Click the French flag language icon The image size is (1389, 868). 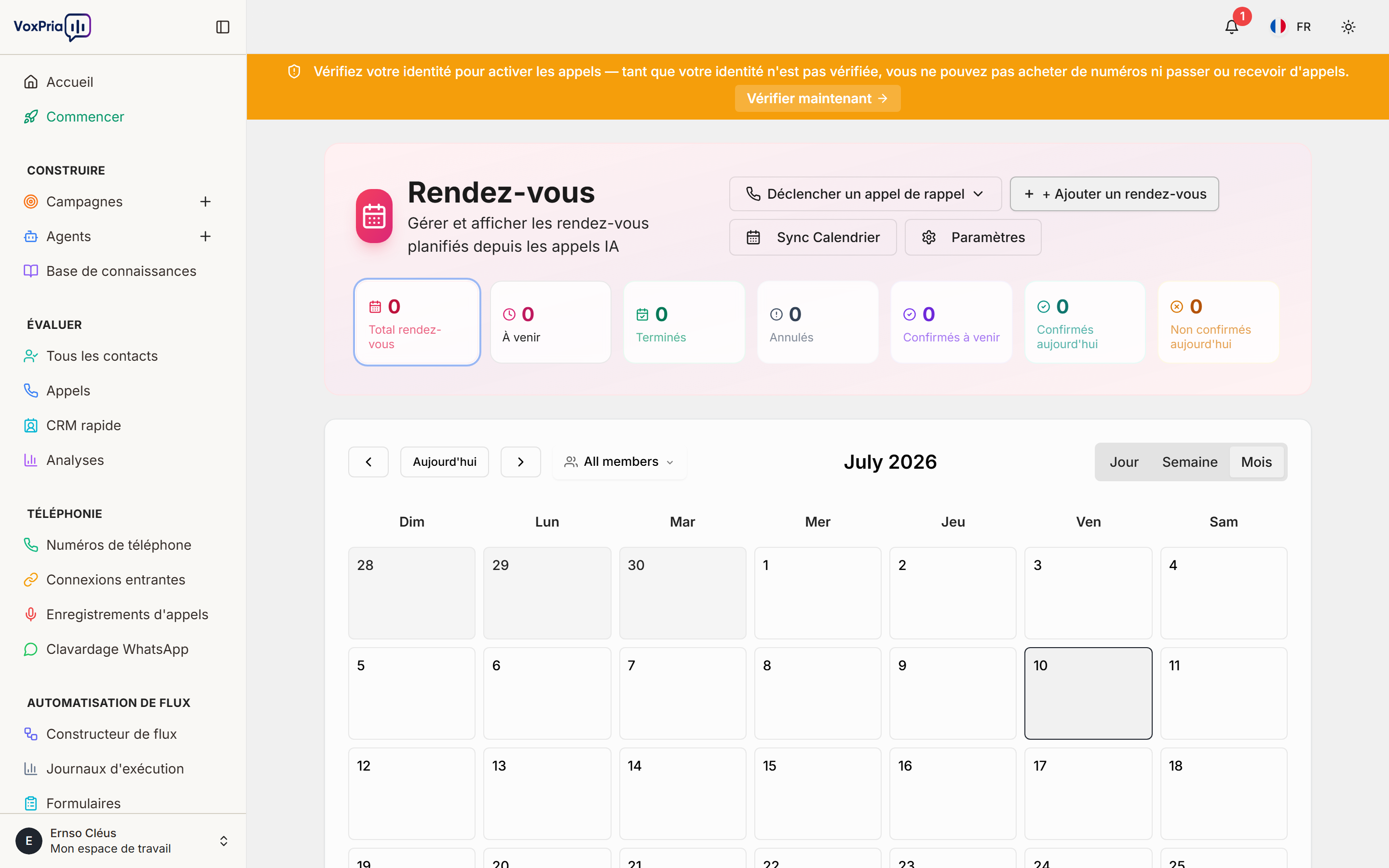coord(1278,27)
